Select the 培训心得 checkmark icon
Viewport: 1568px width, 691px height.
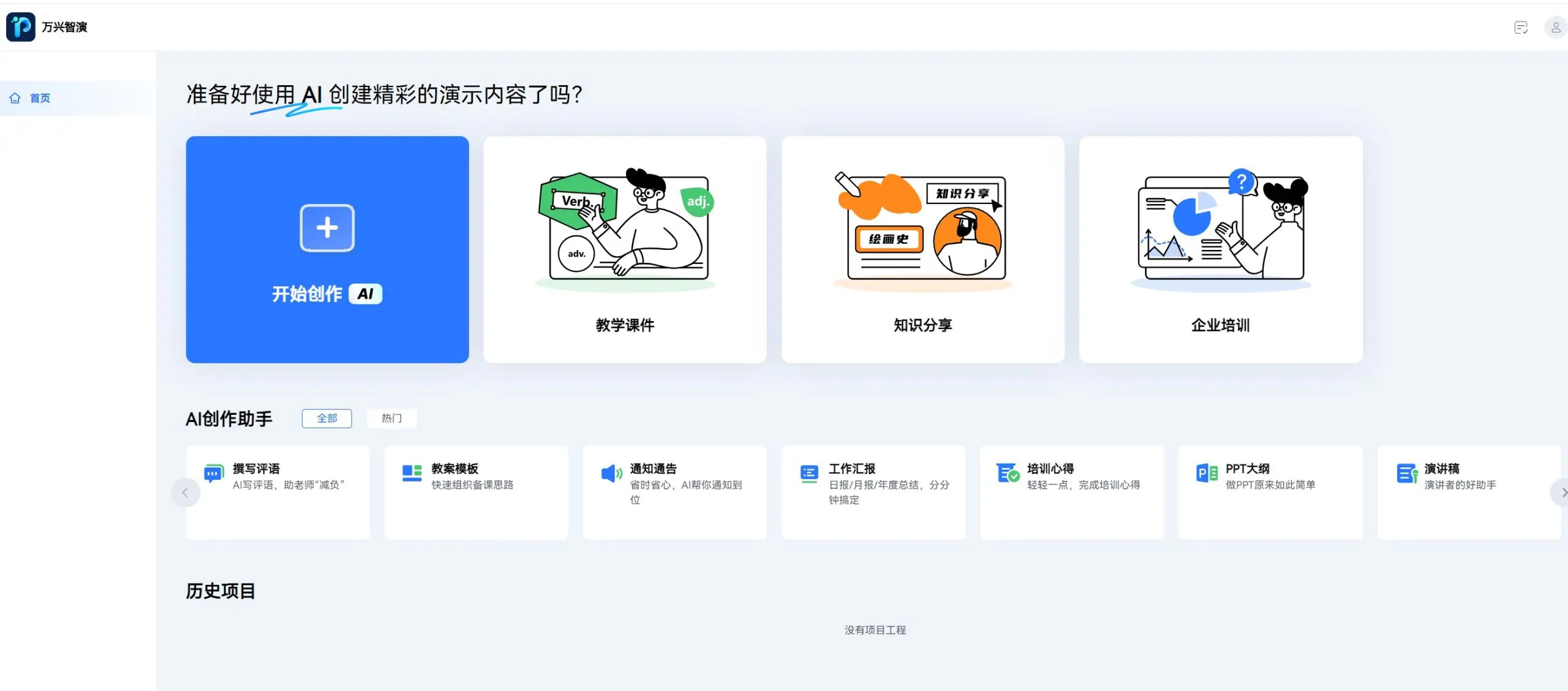pyautogui.click(x=1008, y=473)
